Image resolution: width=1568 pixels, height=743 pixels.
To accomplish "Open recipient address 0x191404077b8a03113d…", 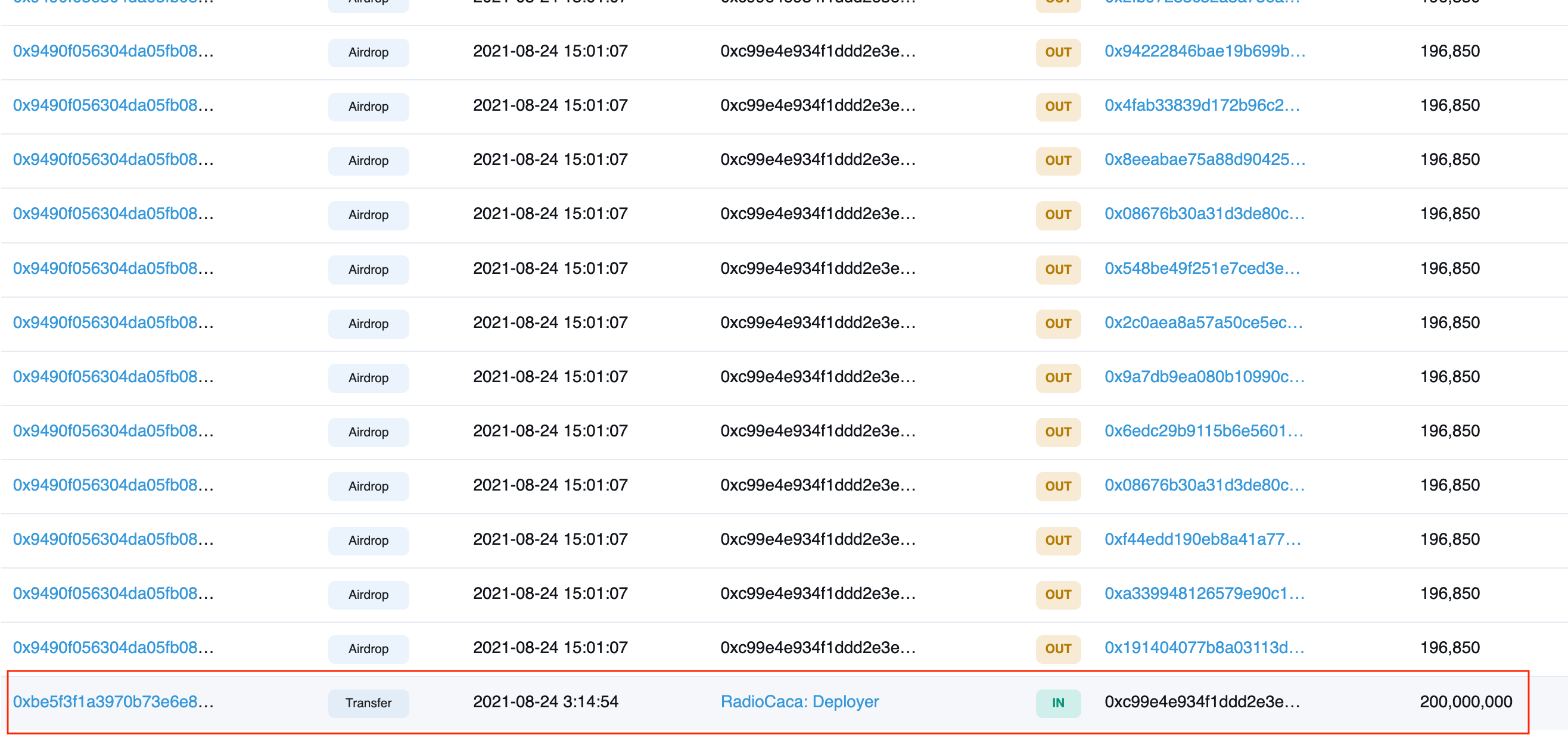I will [1204, 648].
